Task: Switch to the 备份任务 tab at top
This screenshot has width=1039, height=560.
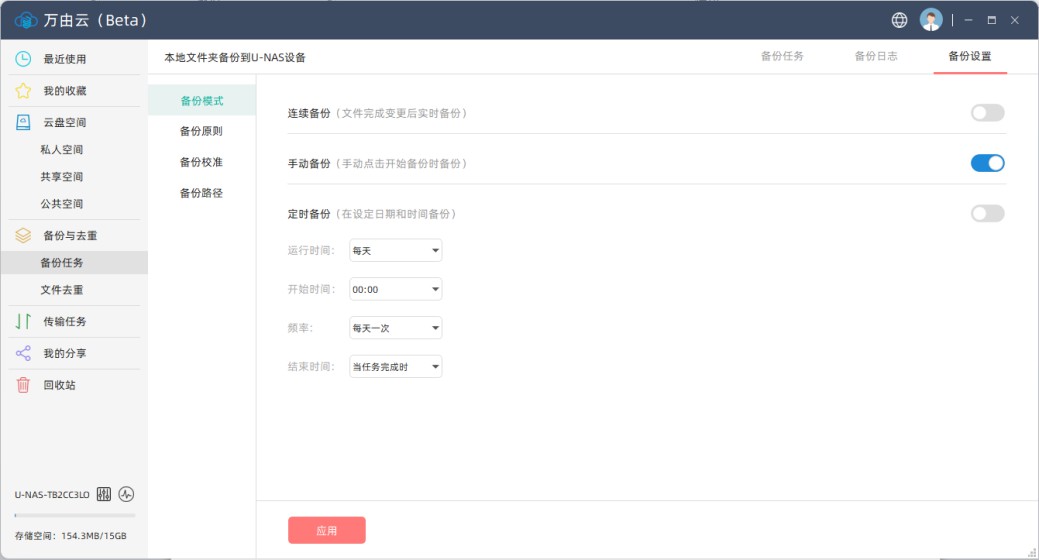Action: pos(782,56)
